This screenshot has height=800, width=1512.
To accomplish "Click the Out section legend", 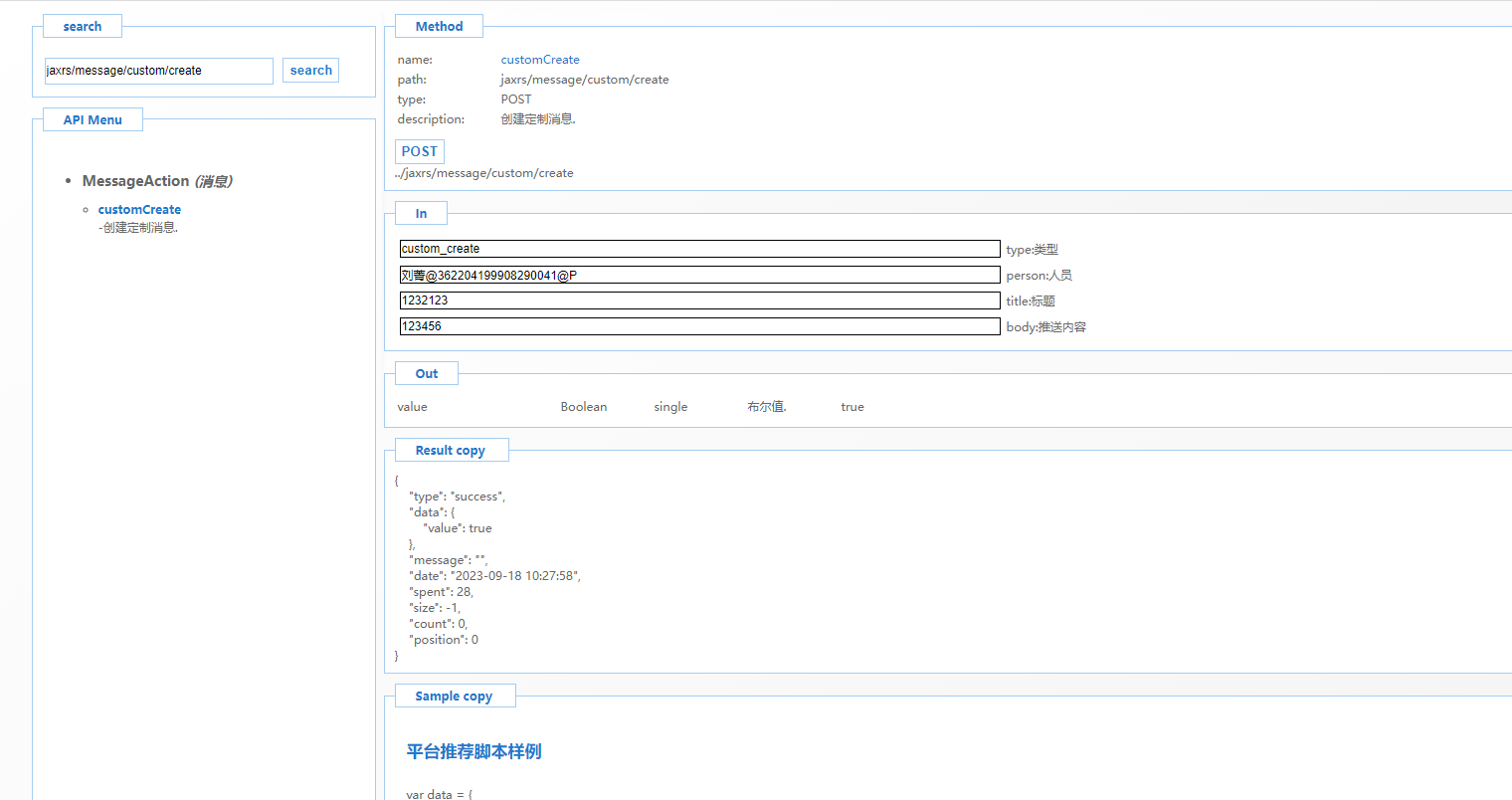I will coord(427,374).
